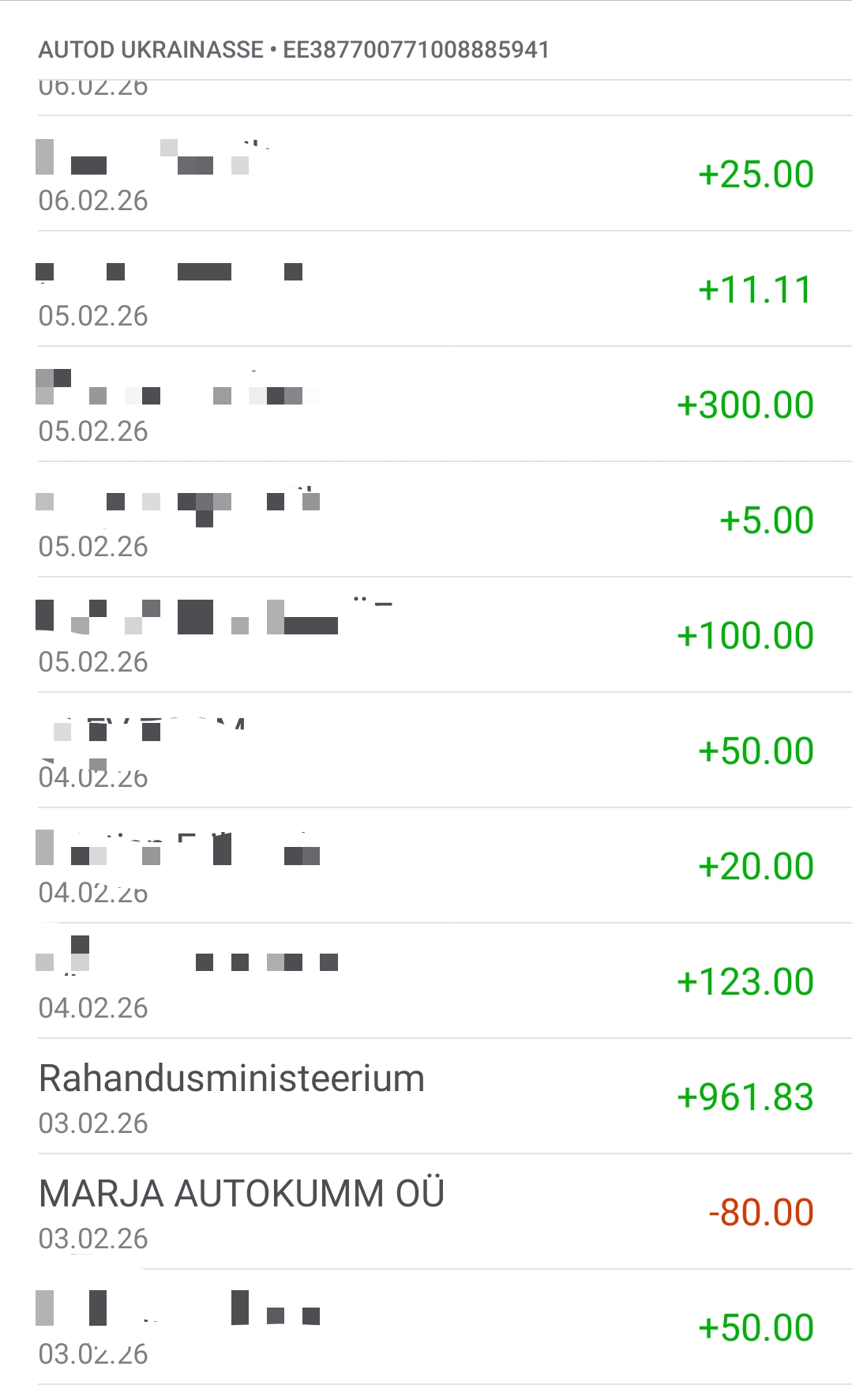Select the -80.00 outgoing amount
This screenshot has height=1400, width=852.
(760, 1213)
